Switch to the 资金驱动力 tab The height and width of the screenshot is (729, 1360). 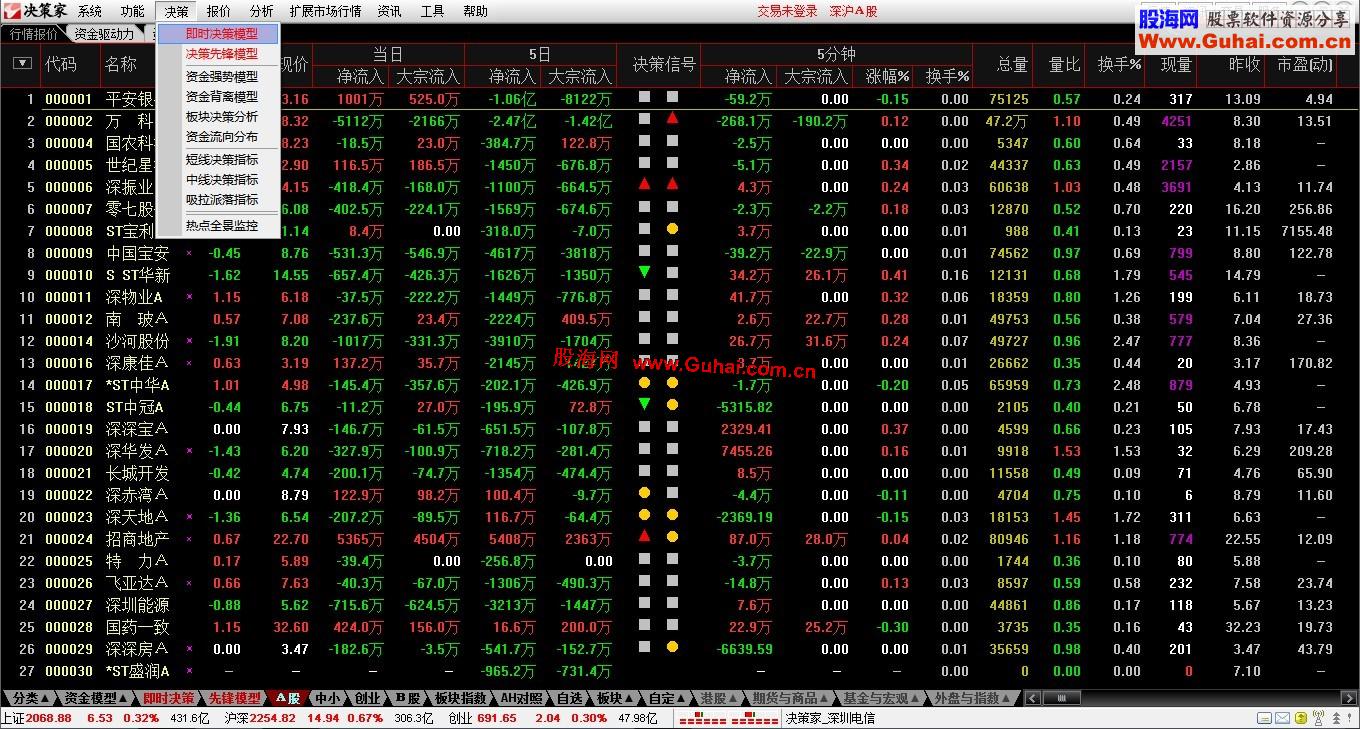[104, 33]
